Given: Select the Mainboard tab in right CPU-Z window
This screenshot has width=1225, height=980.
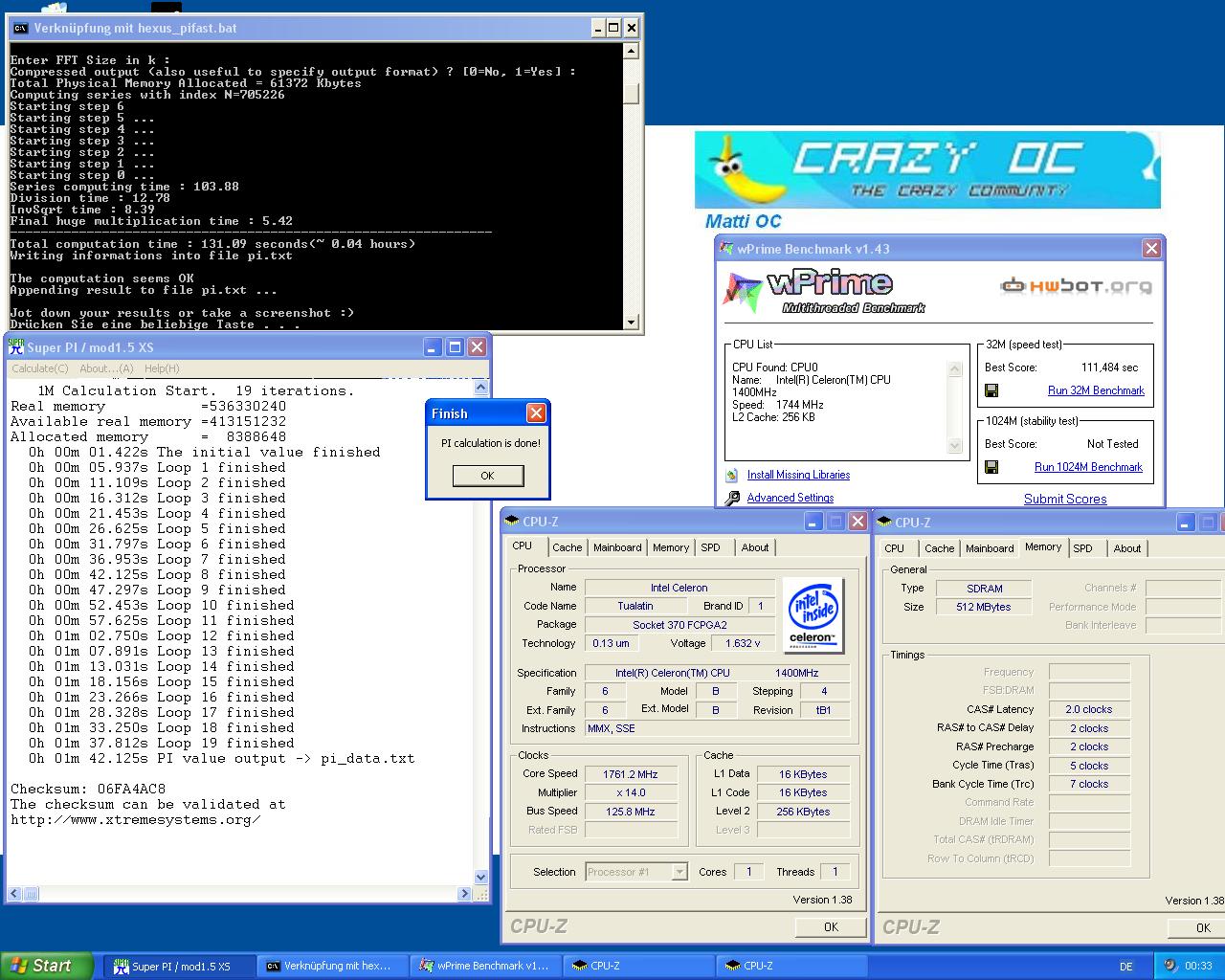Looking at the screenshot, I should (990, 548).
